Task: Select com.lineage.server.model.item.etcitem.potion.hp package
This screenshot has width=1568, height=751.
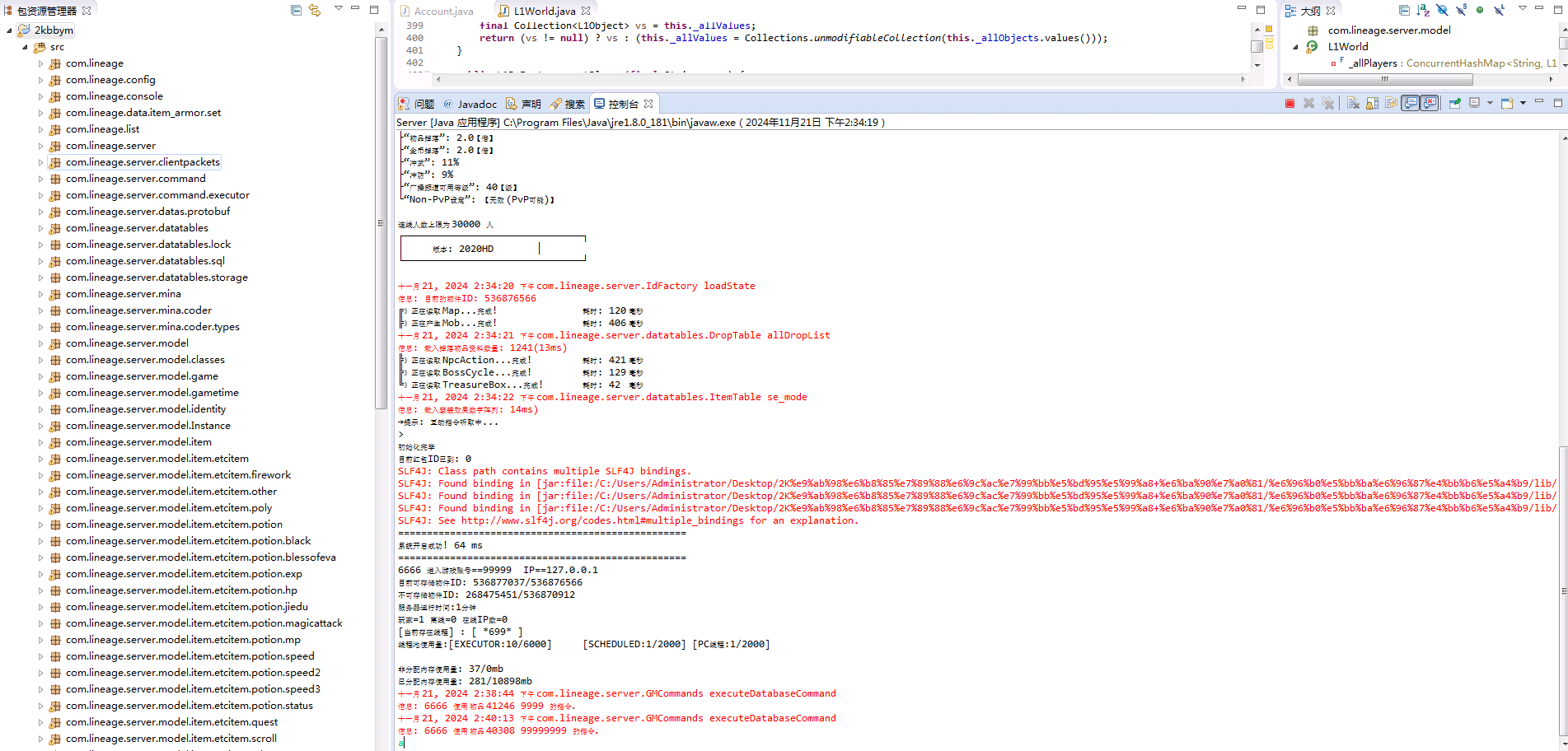Action: (x=181, y=590)
